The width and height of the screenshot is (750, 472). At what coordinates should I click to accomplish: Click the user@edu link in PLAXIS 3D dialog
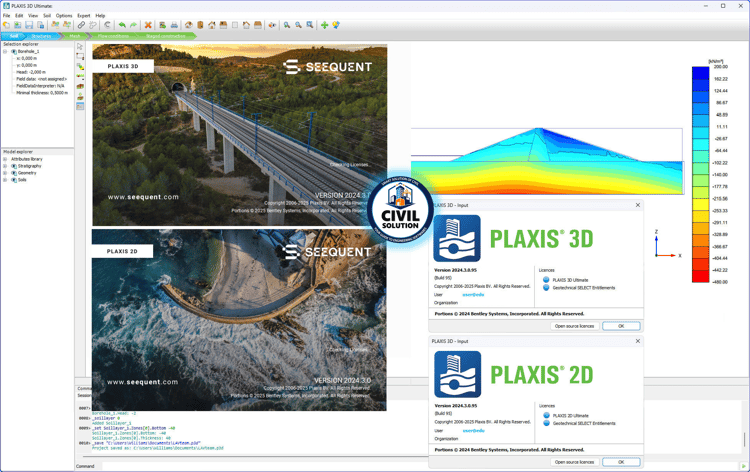(473, 295)
